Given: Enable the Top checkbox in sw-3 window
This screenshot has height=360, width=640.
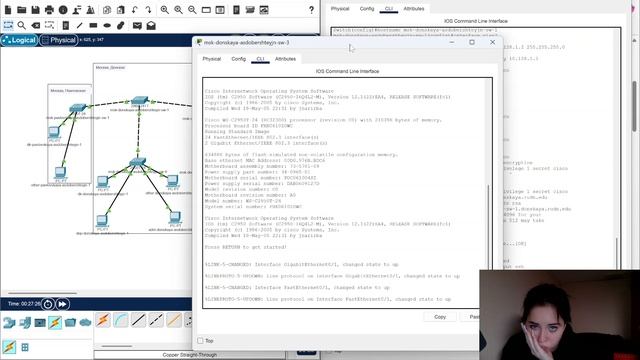Looking at the screenshot, I should tap(200, 340).
